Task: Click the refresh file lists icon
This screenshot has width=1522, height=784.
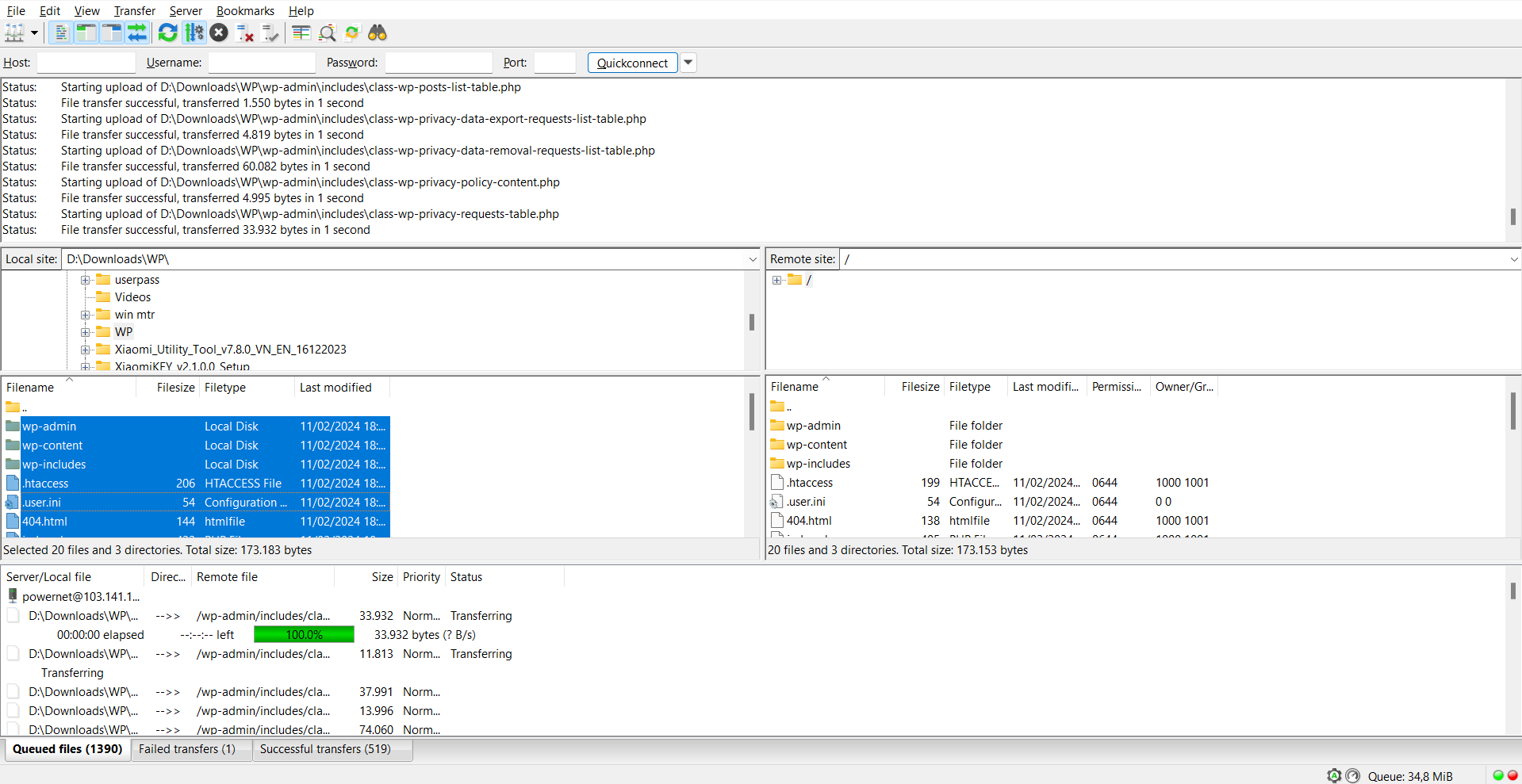Action: [167, 33]
